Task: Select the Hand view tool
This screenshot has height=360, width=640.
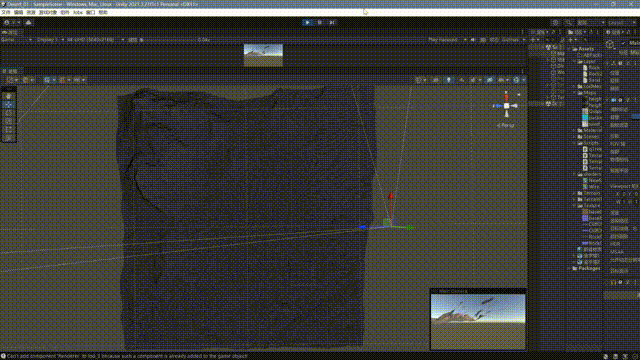Action: (x=9, y=96)
